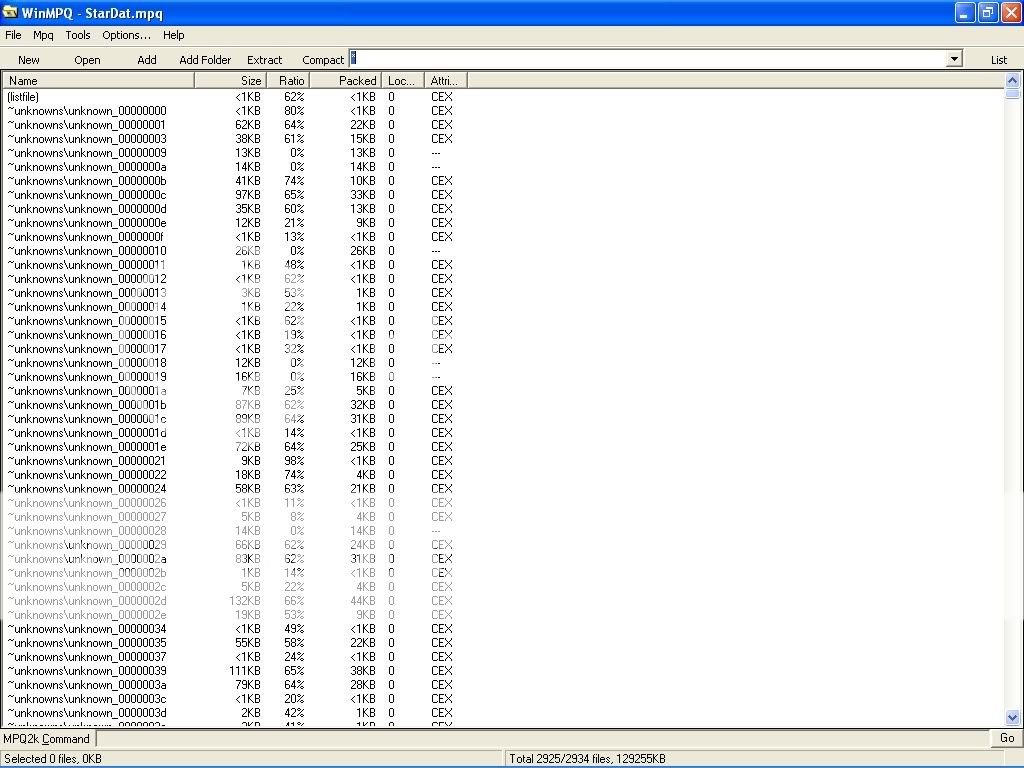Select file unknown_00000028
Viewport: 1024px width, 768px height.
click(87, 531)
